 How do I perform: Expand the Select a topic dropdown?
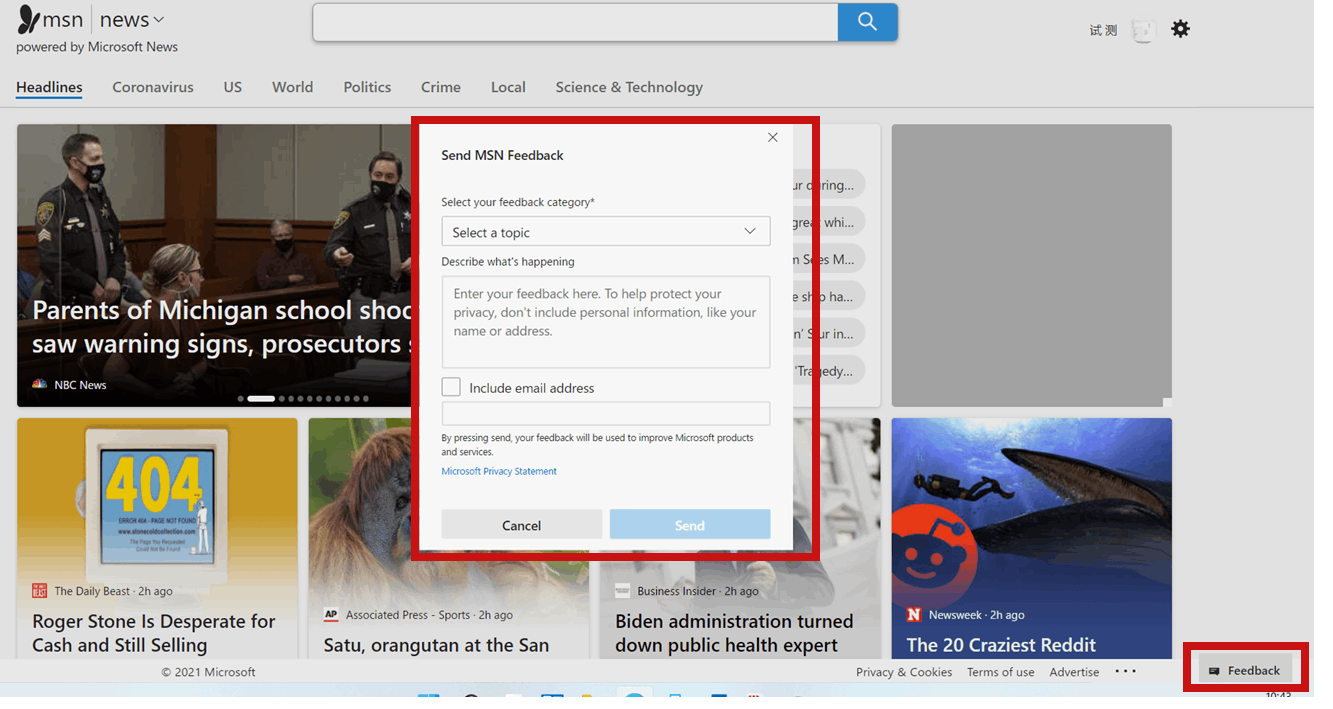[606, 231]
